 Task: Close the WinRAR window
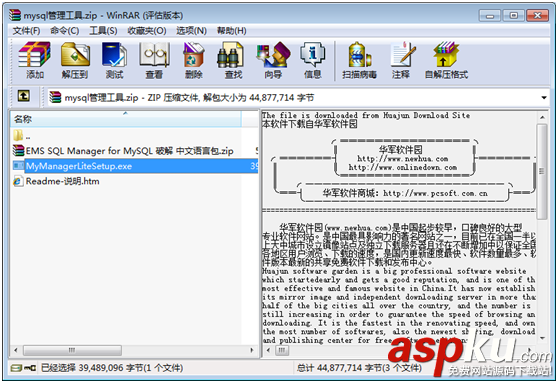(537, 16)
